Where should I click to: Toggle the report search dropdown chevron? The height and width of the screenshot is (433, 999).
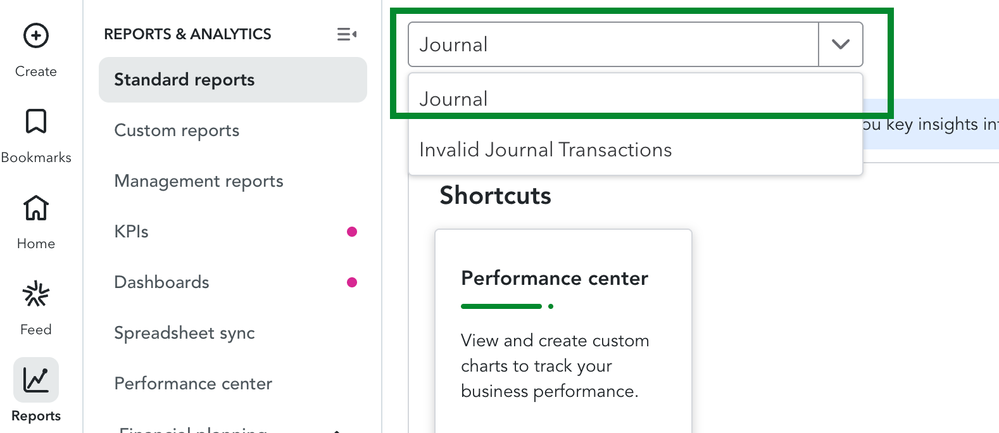[840, 45]
